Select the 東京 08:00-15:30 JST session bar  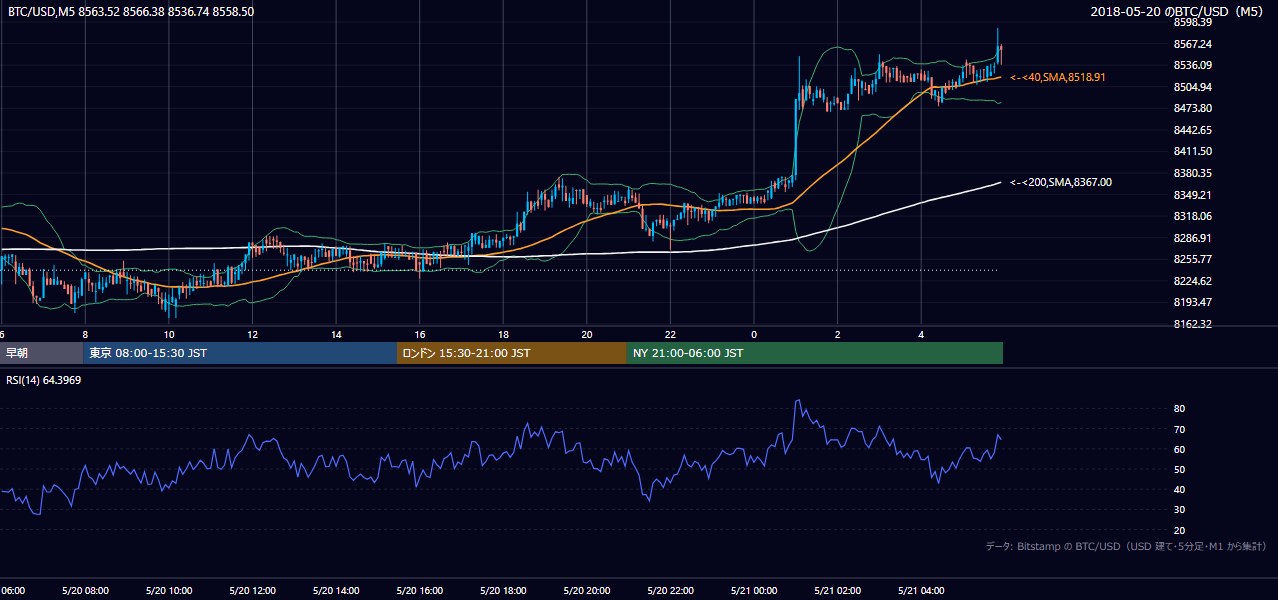click(x=240, y=353)
